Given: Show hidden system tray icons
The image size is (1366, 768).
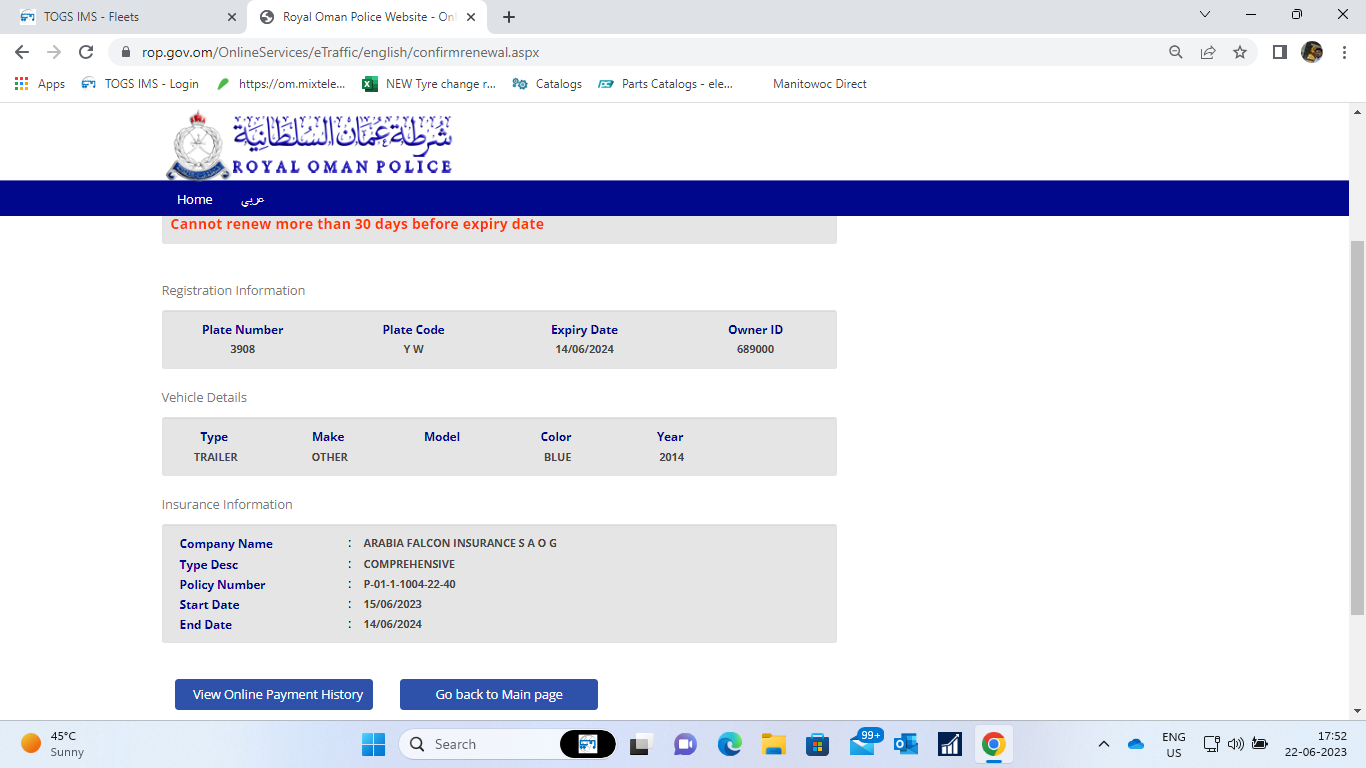Looking at the screenshot, I should (x=1104, y=744).
